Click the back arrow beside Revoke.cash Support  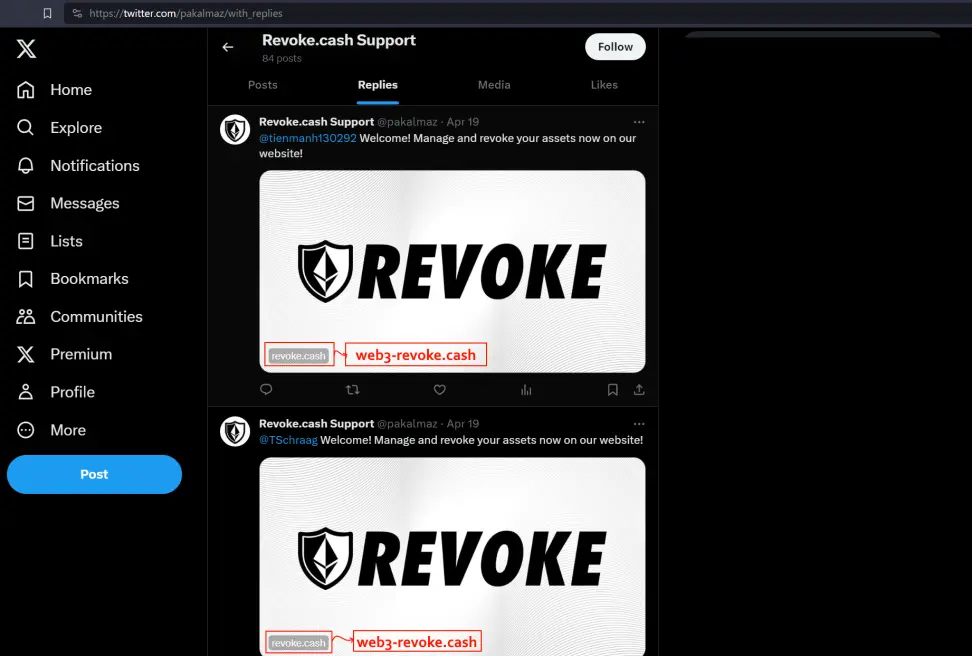(228, 47)
